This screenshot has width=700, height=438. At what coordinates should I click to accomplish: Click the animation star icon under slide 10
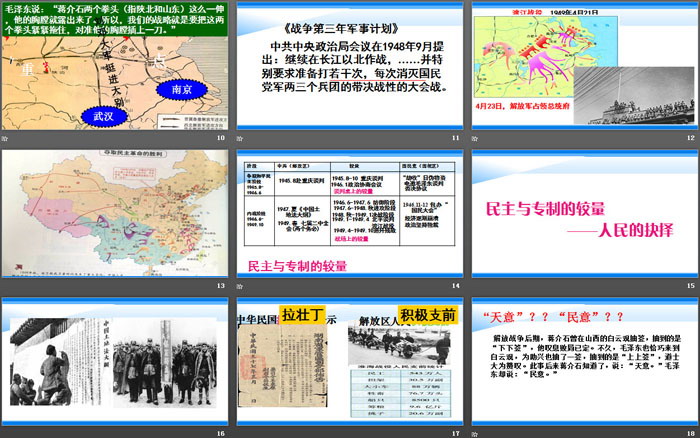[x=5, y=138]
